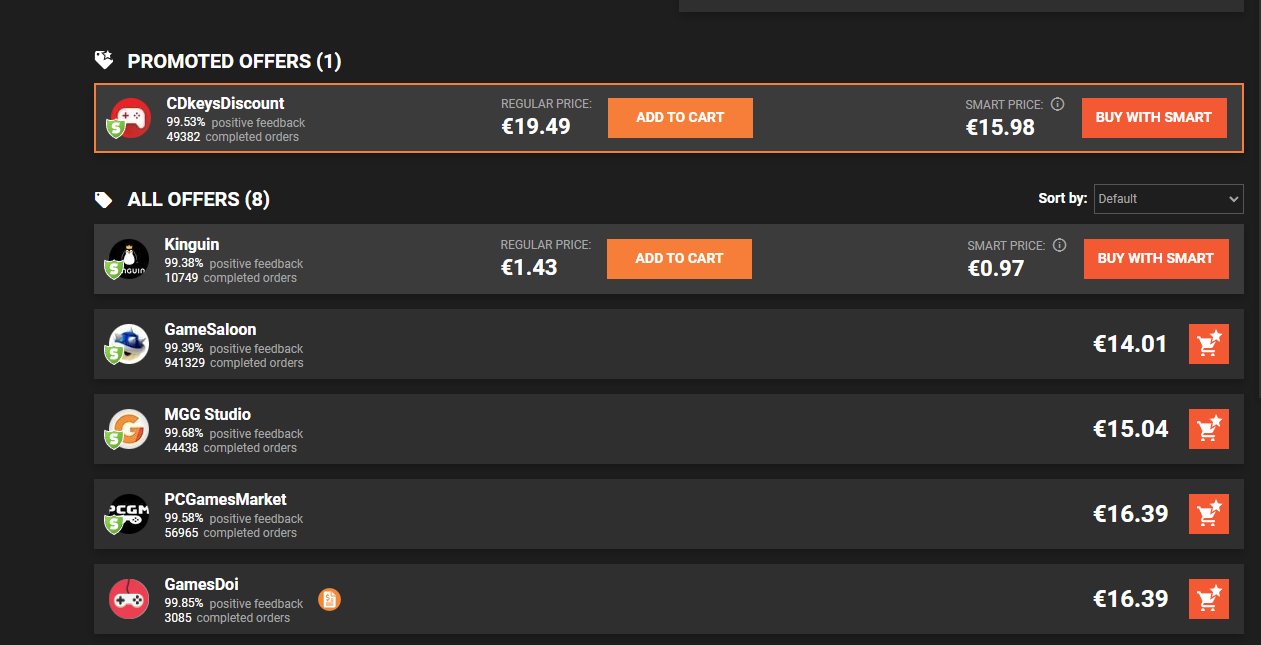This screenshot has width=1261, height=645.
Task: Click the PCGamesMarket seller logo
Action: point(128,514)
